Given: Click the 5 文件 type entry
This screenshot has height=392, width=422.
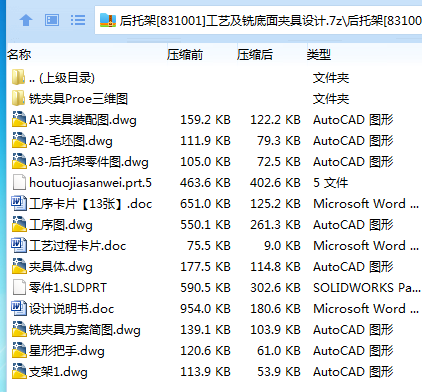Looking at the screenshot, I should (x=330, y=183).
